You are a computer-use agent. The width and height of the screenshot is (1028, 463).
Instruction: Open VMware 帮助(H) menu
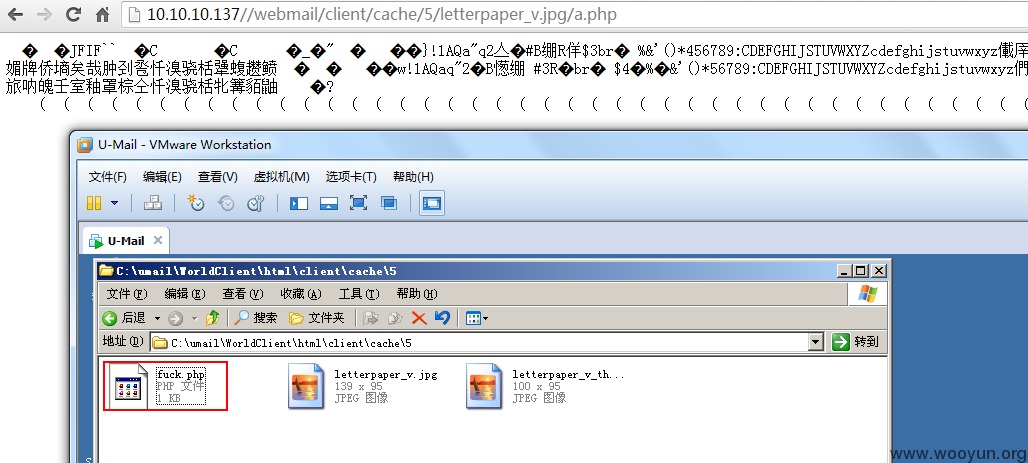(413, 176)
